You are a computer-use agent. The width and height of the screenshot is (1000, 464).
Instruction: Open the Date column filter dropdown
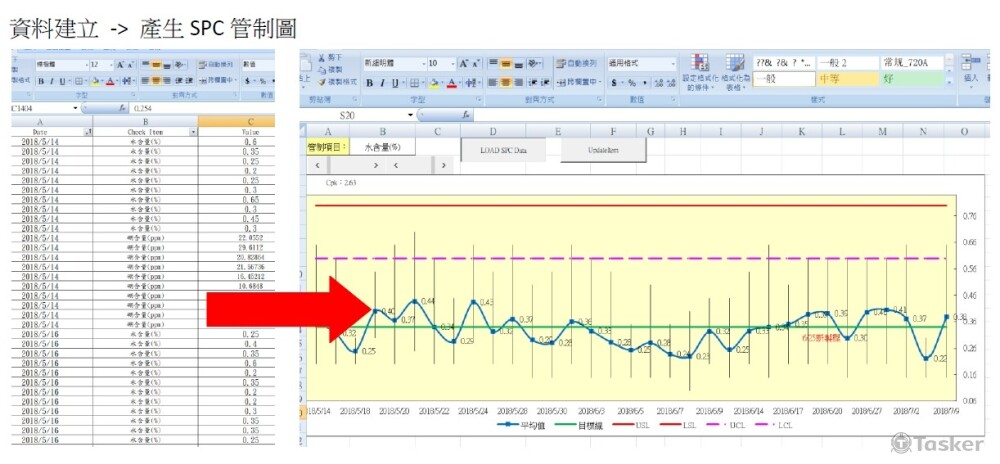click(87, 131)
